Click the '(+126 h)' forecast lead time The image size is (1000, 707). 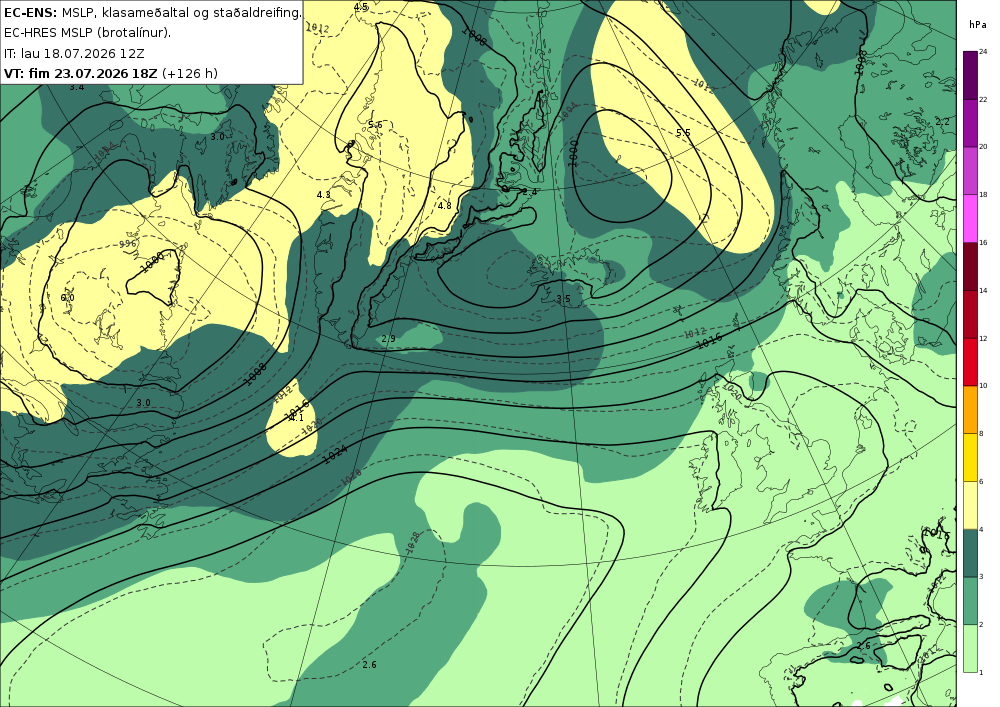coord(190,73)
